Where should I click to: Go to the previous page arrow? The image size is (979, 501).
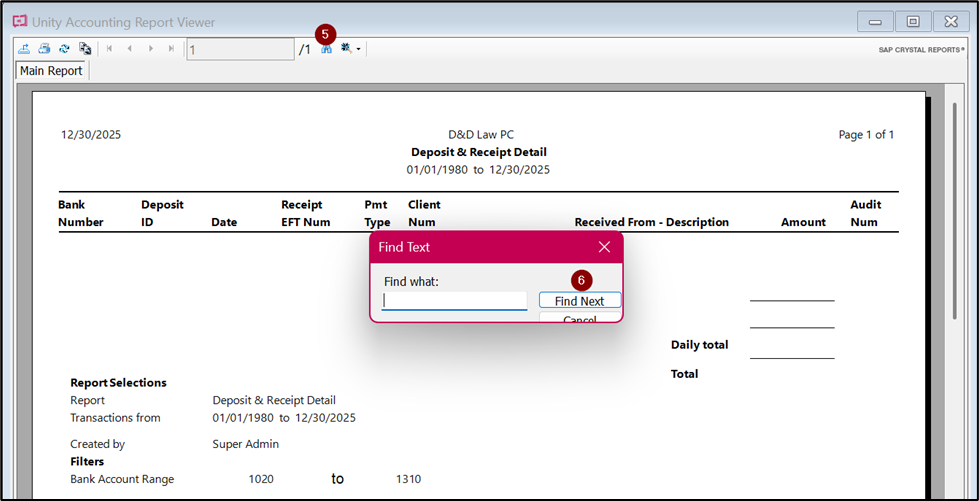click(129, 48)
